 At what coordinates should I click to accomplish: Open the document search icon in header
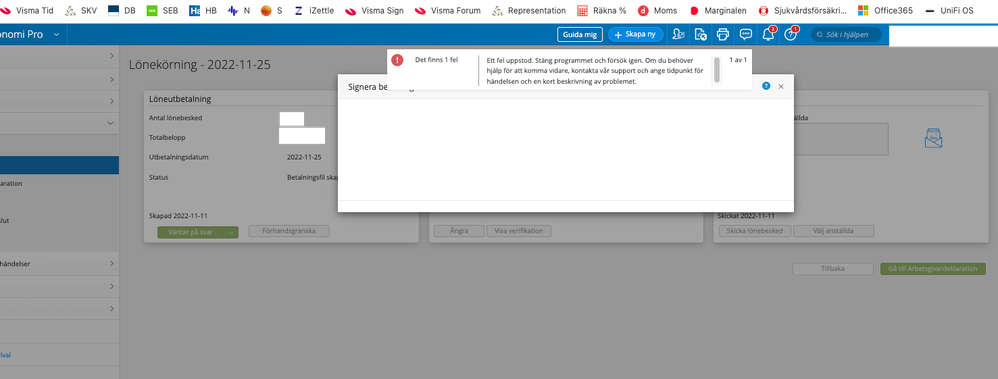coord(700,34)
